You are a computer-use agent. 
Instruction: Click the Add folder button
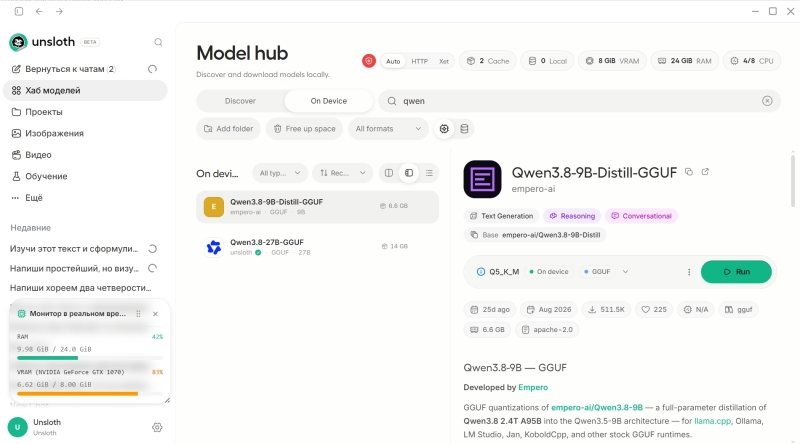click(228, 129)
